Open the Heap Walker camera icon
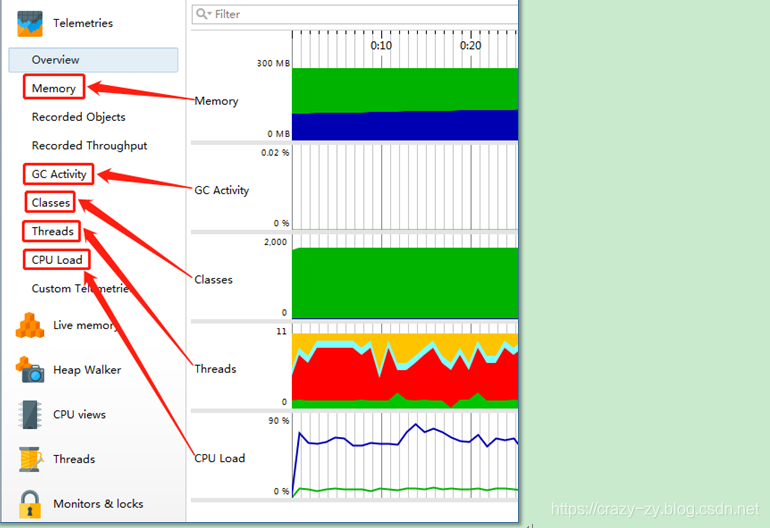The height and width of the screenshot is (528, 770). [x=30, y=370]
